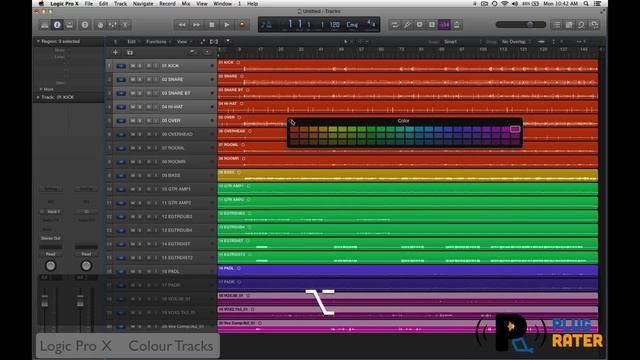Pick the highlighted pink swatch in Color palette
This screenshot has height=360, width=640.
click(515, 129)
